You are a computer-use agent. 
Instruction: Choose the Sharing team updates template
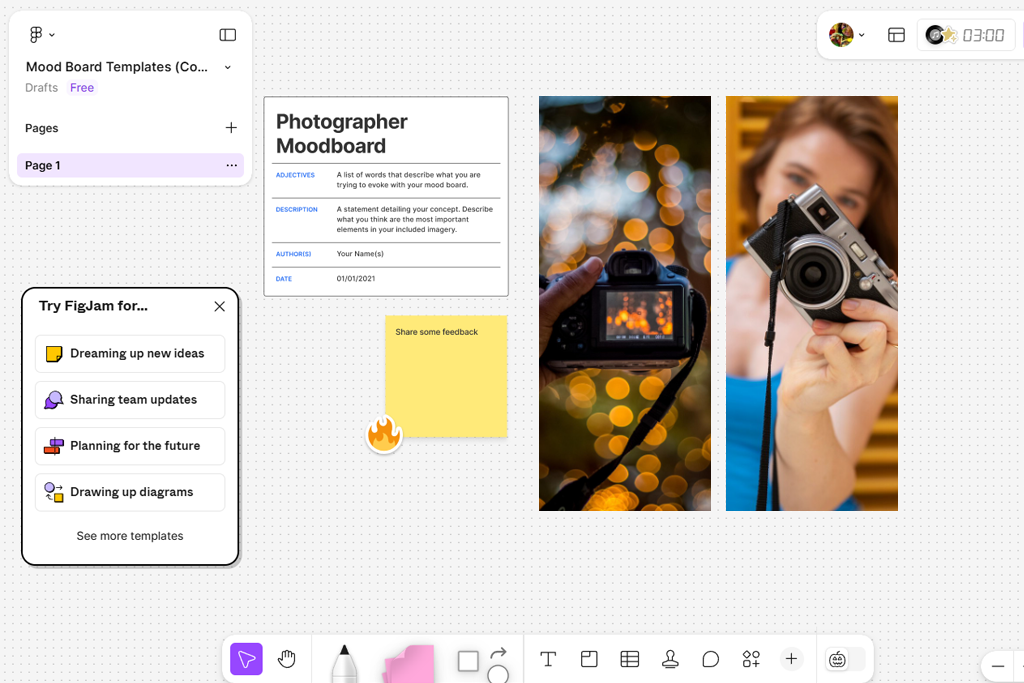[130, 400]
